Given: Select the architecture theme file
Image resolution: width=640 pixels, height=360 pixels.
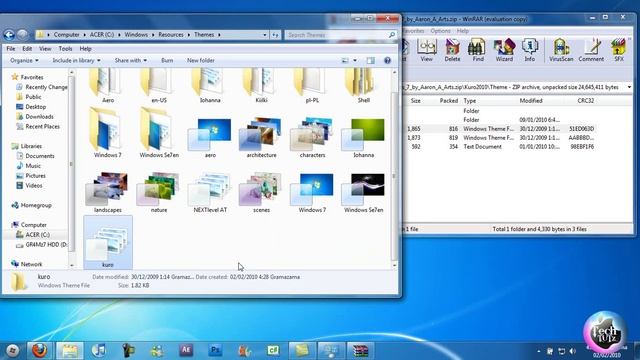Looking at the screenshot, I should [261, 138].
